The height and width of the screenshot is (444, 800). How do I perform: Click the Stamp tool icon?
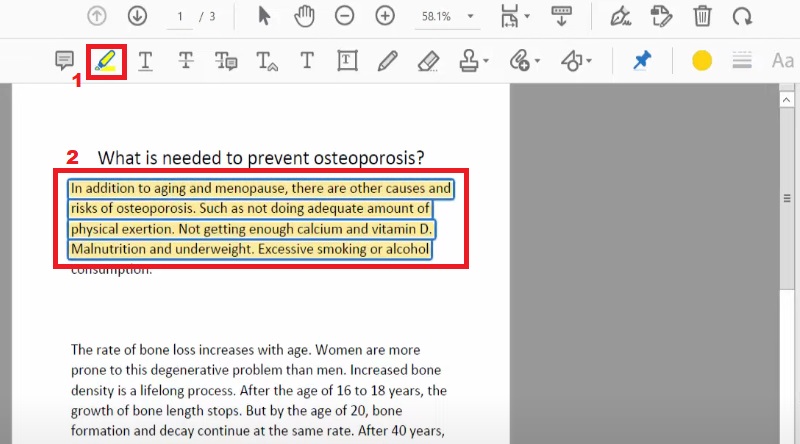tap(469, 61)
